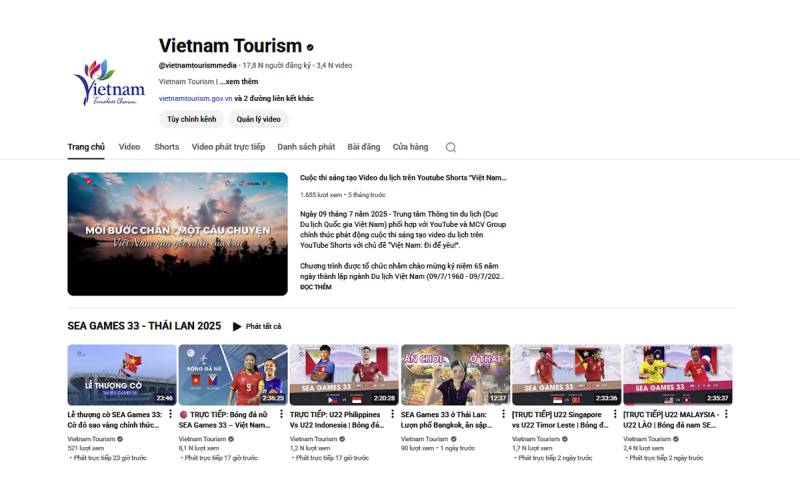Open SEA GAMES 33 - THÁI LAN 2025 section title
800x500 pixels.
(144, 326)
